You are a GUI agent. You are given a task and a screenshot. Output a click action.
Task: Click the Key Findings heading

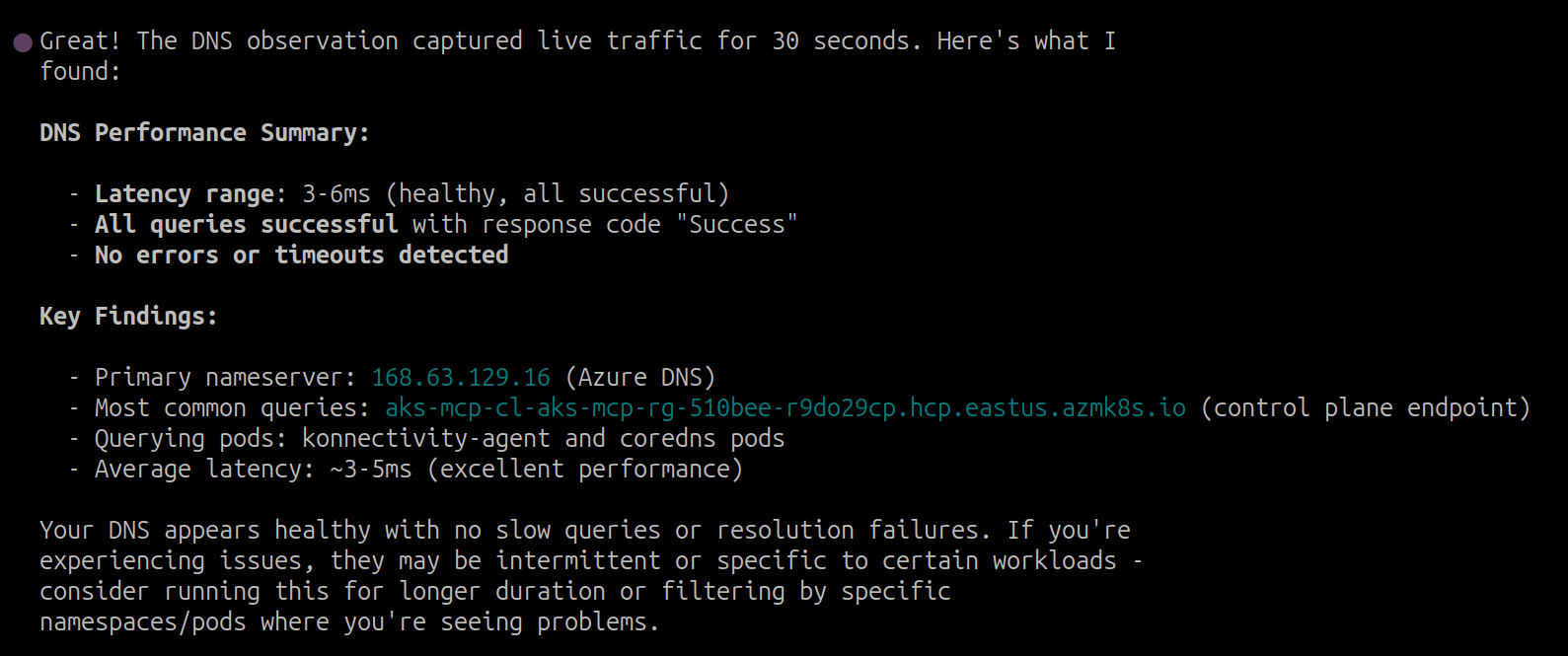[x=128, y=317]
